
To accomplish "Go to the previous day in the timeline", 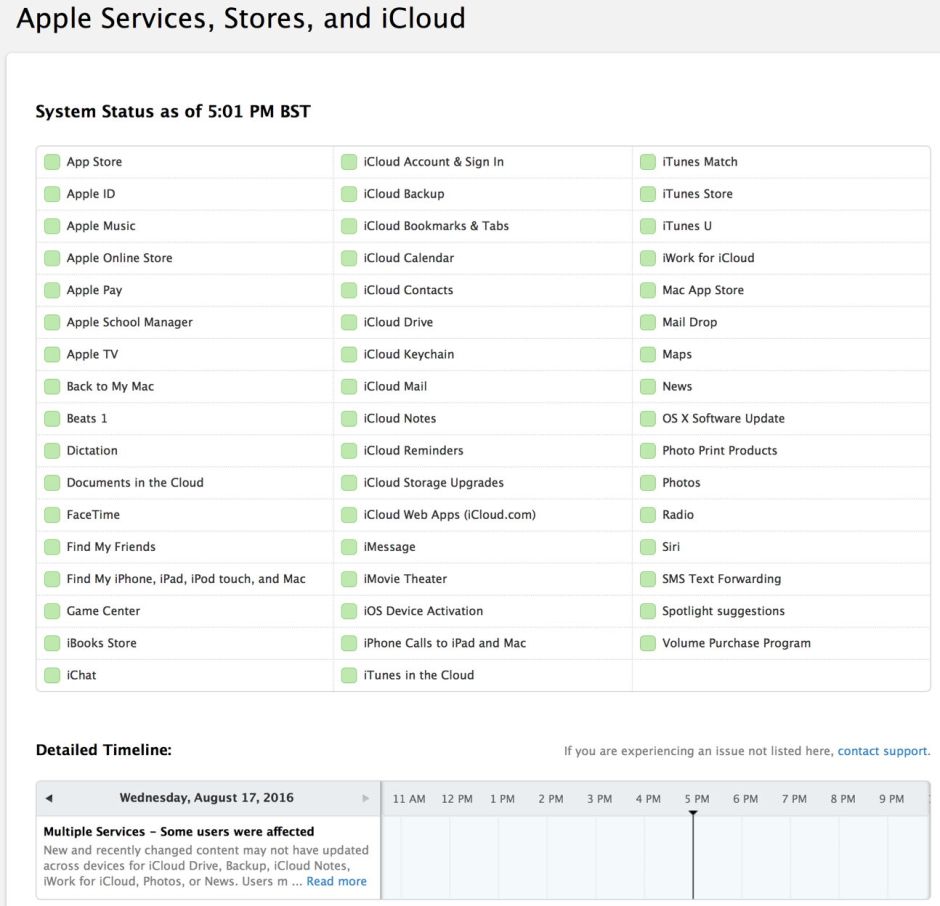I will click(x=48, y=798).
